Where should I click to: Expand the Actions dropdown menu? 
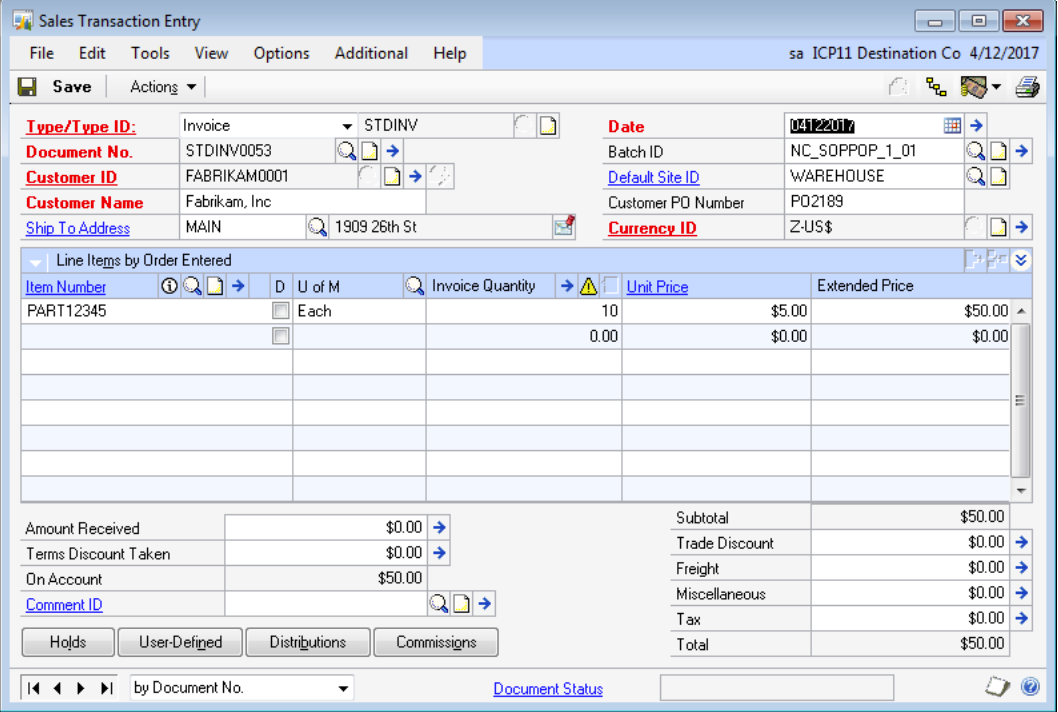pos(164,87)
